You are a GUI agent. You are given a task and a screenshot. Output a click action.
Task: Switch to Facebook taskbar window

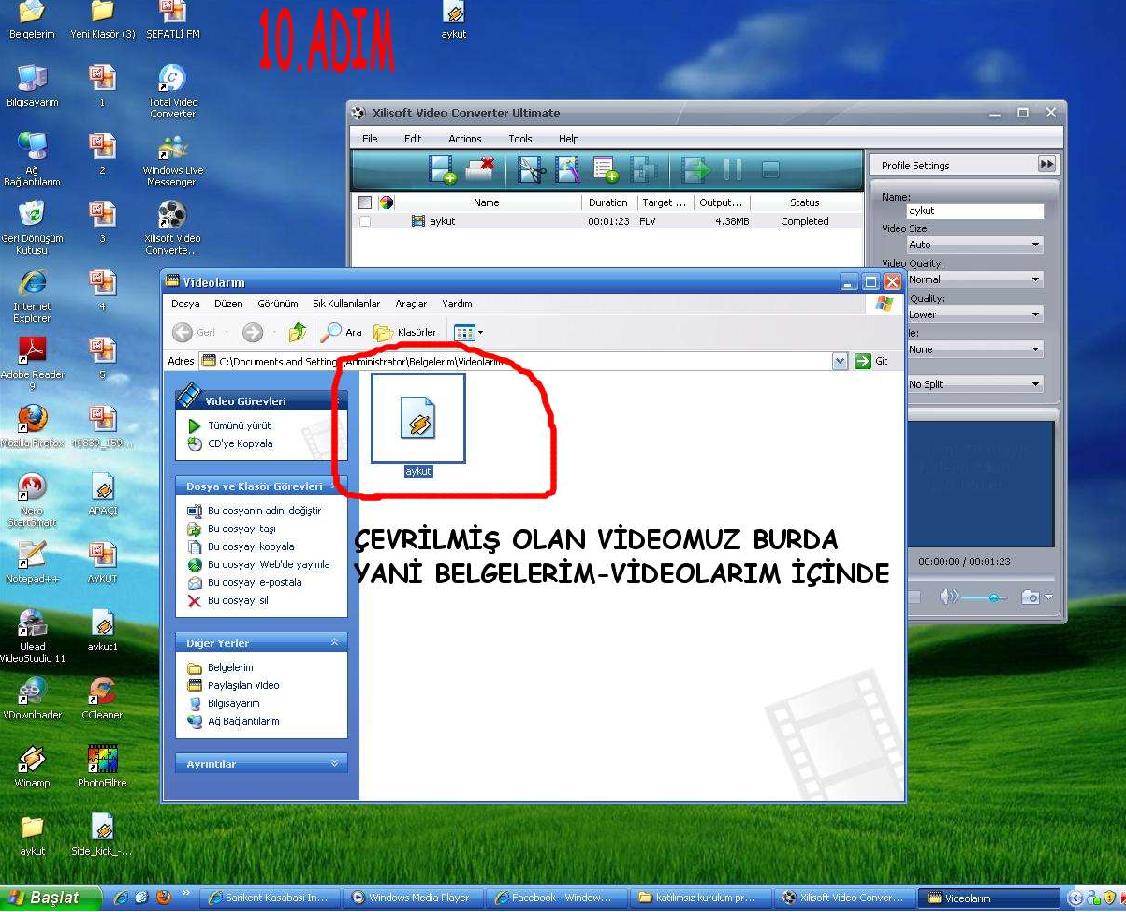point(556,898)
